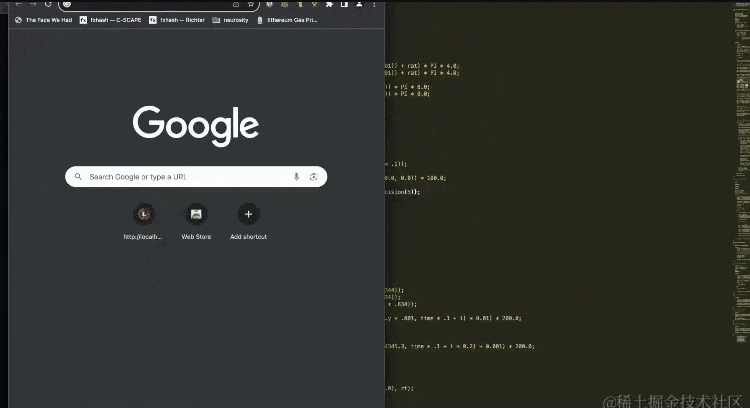Image resolution: width=750 pixels, height=408 pixels.
Task: Open the Chrome three-dot menu
Action: point(374,4)
